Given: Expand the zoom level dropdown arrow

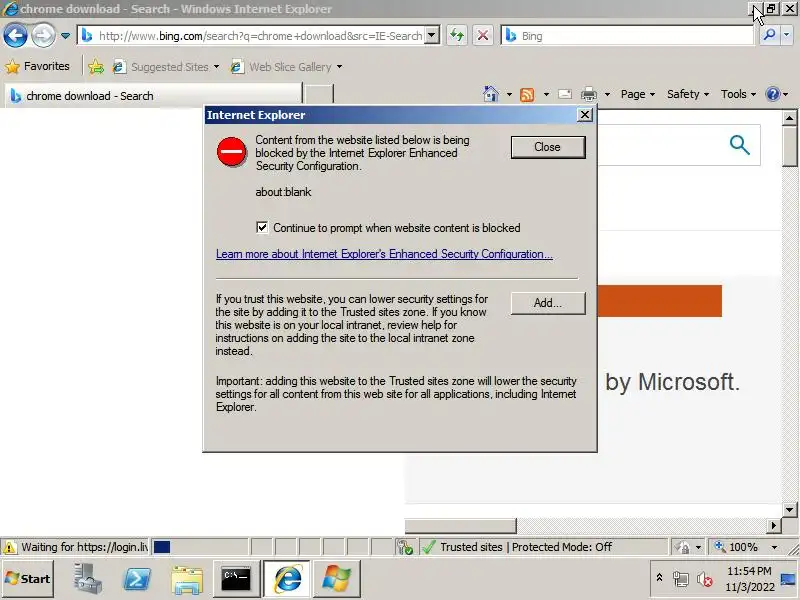Looking at the screenshot, I should 774,547.
